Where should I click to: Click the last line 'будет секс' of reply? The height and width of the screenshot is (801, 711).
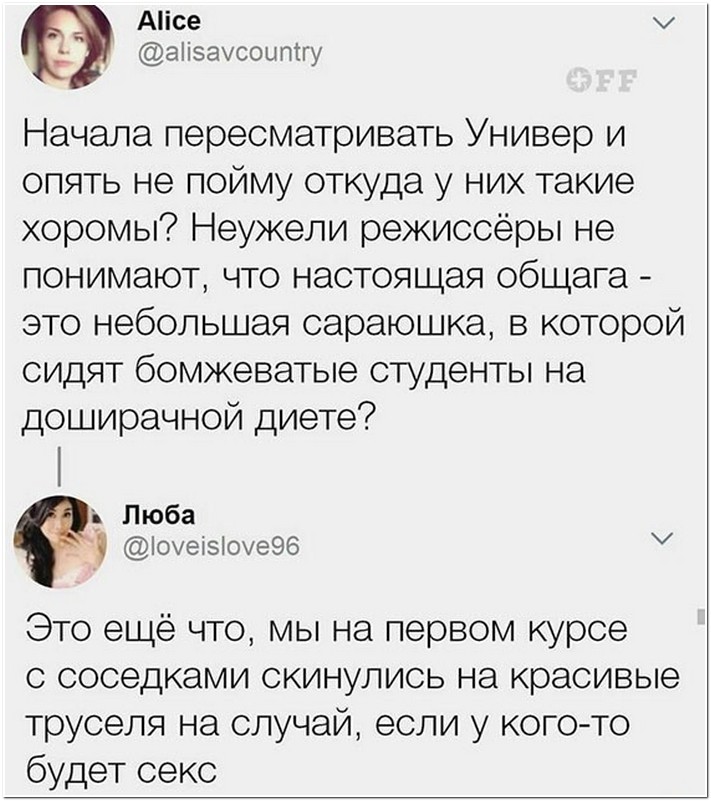(121, 770)
